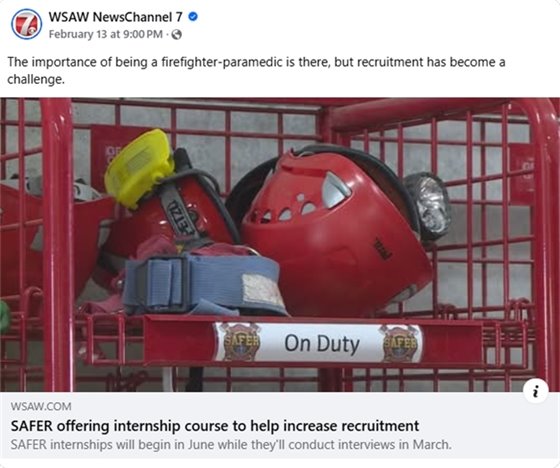Click the right SAFER emblem beside On Duty

pyautogui.click(x=399, y=343)
